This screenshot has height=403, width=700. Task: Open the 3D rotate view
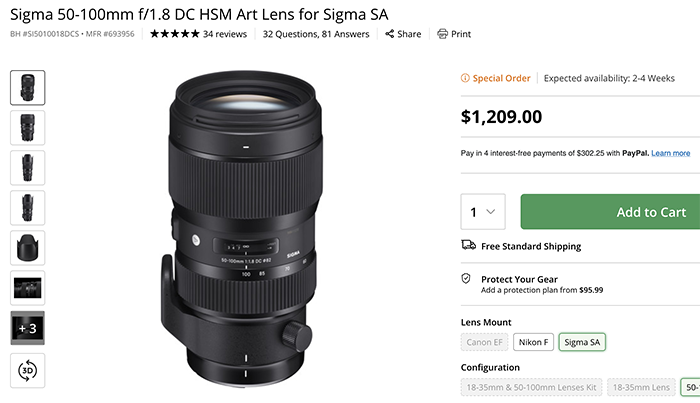[28, 371]
